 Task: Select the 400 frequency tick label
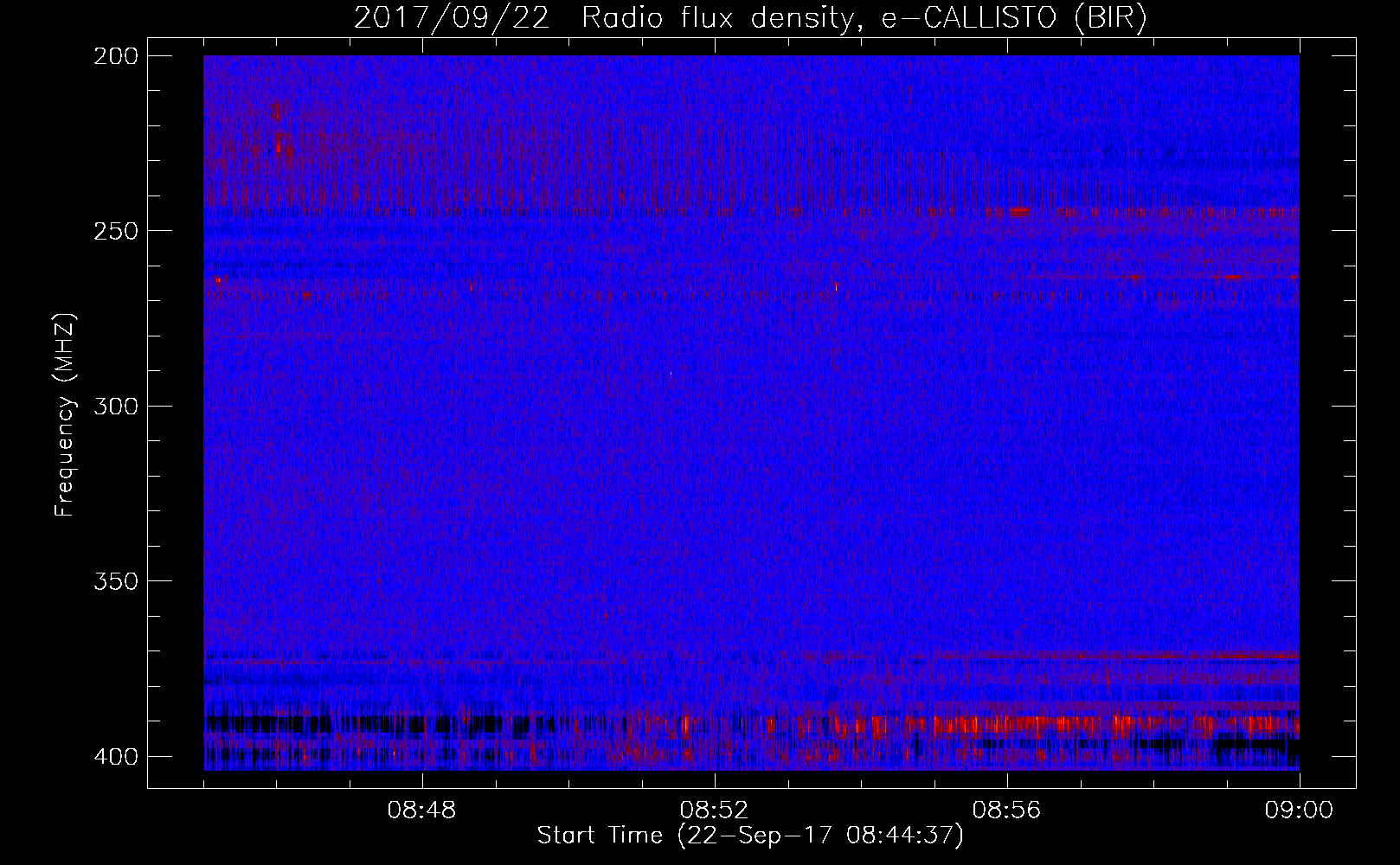(x=116, y=756)
